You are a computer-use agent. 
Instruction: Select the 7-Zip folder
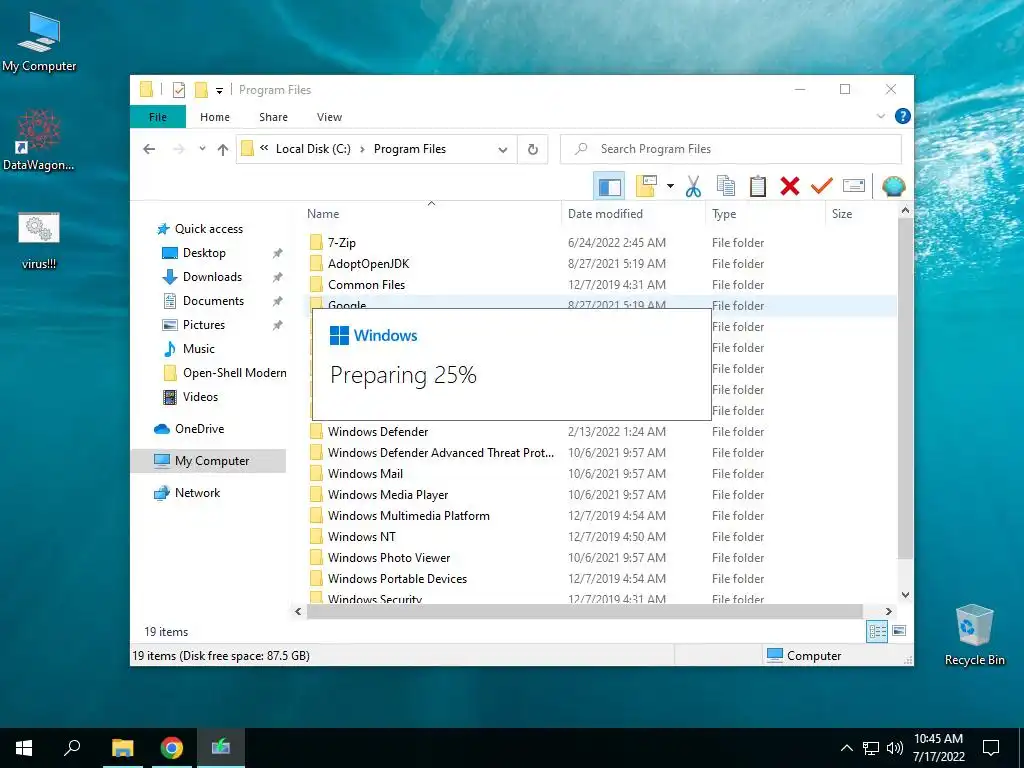342,243
